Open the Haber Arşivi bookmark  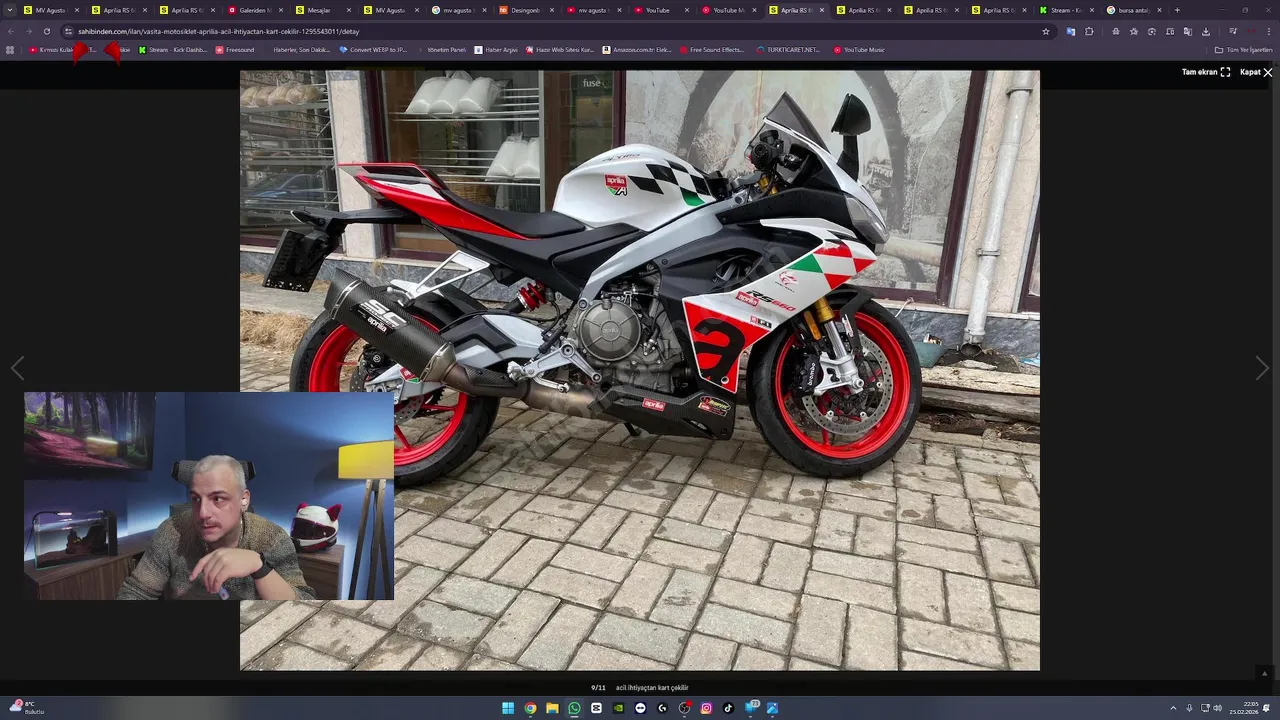pyautogui.click(x=496, y=49)
